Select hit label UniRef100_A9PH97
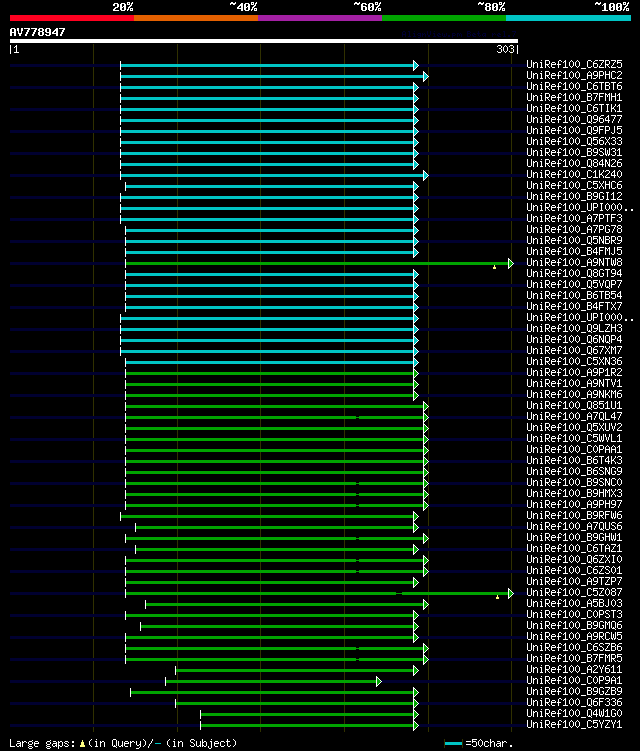This screenshot has width=640, height=751. click(574, 505)
